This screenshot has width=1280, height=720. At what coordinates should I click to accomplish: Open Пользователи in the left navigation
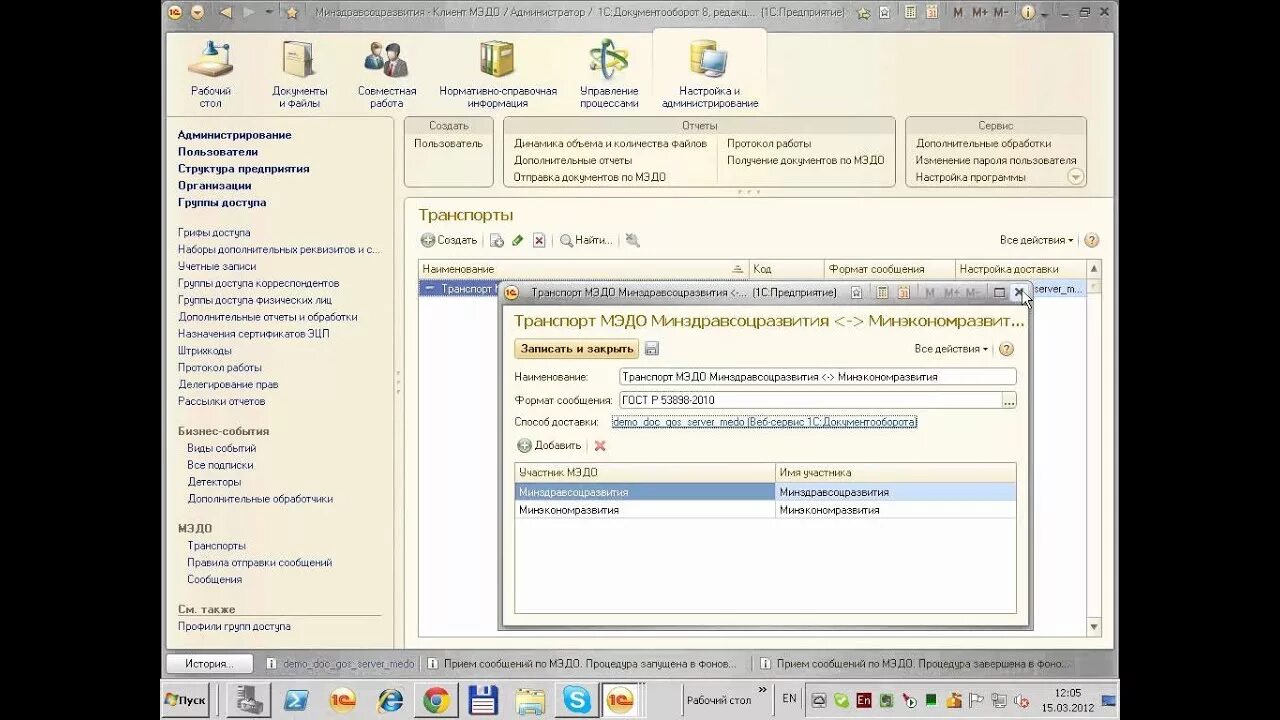[218, 152]
